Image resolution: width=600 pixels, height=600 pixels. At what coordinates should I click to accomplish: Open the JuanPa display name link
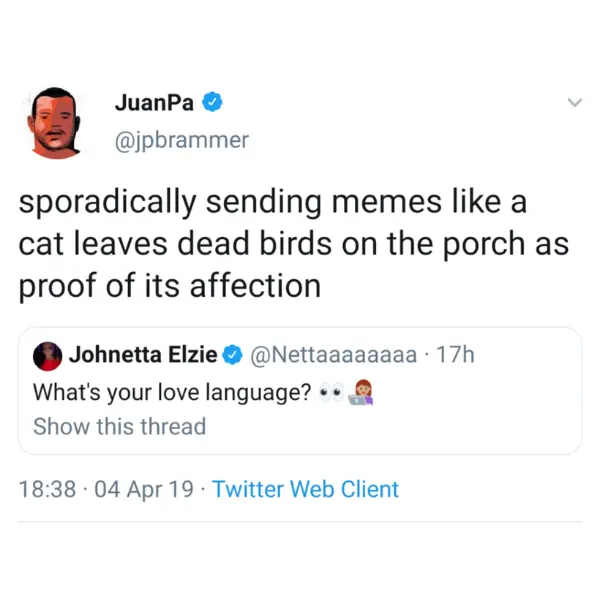point(154,102)
